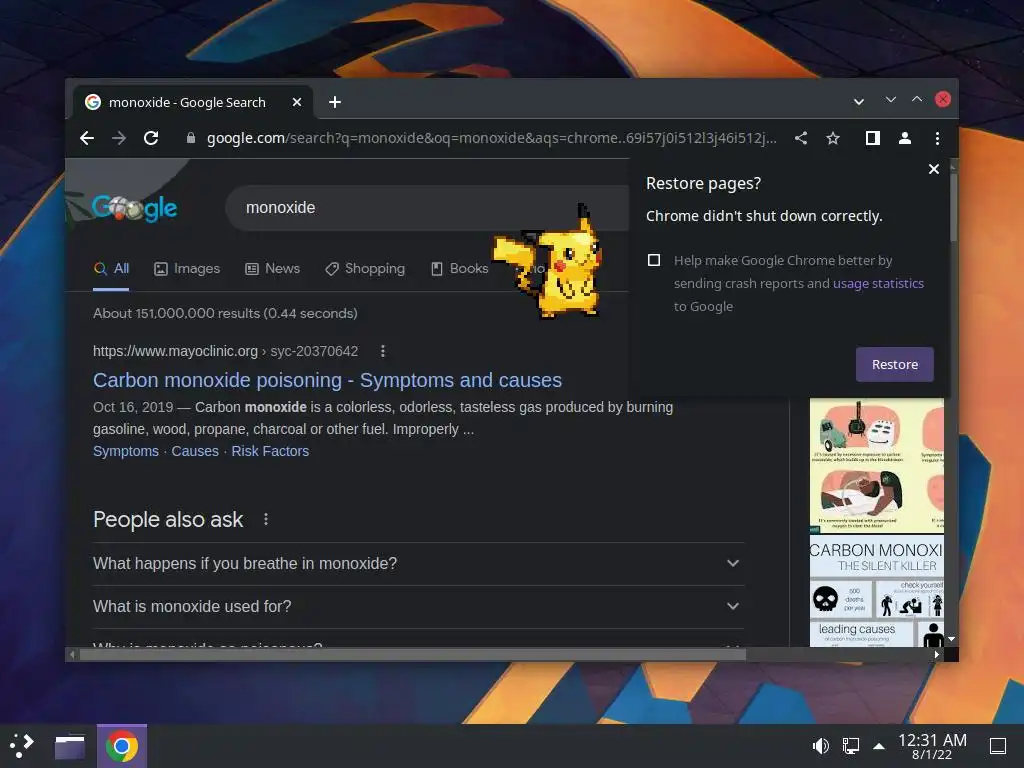Image resolution: width=1024 pixels, height=768 pixels.
Task: Share this page via share icon
Action: 801,138
